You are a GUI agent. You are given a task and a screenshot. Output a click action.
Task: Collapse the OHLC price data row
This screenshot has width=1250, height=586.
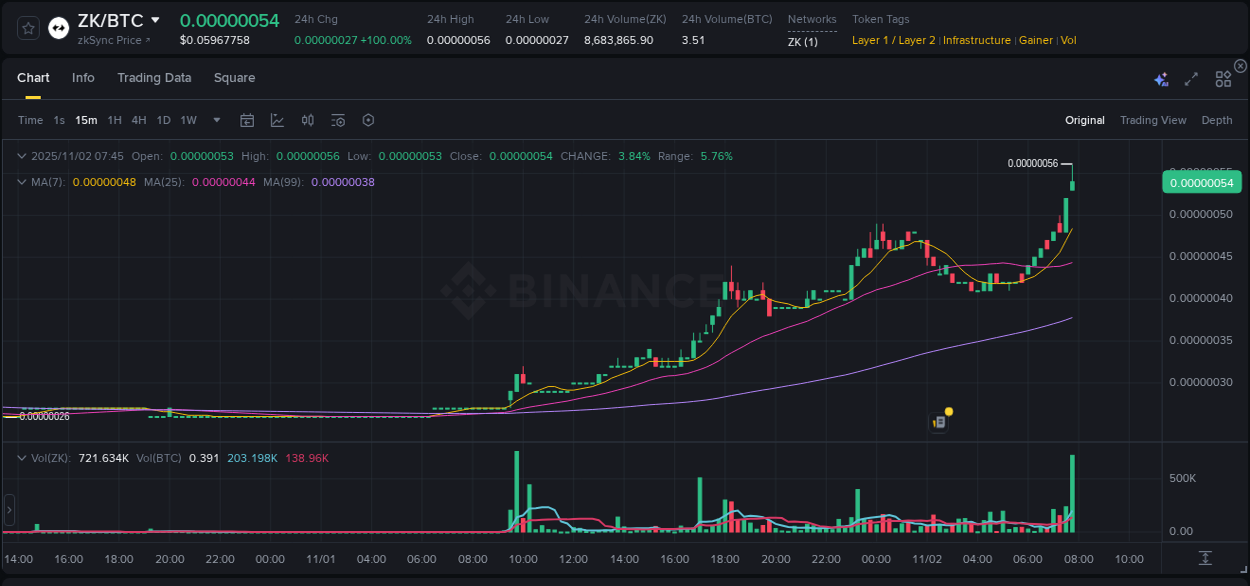22,156
